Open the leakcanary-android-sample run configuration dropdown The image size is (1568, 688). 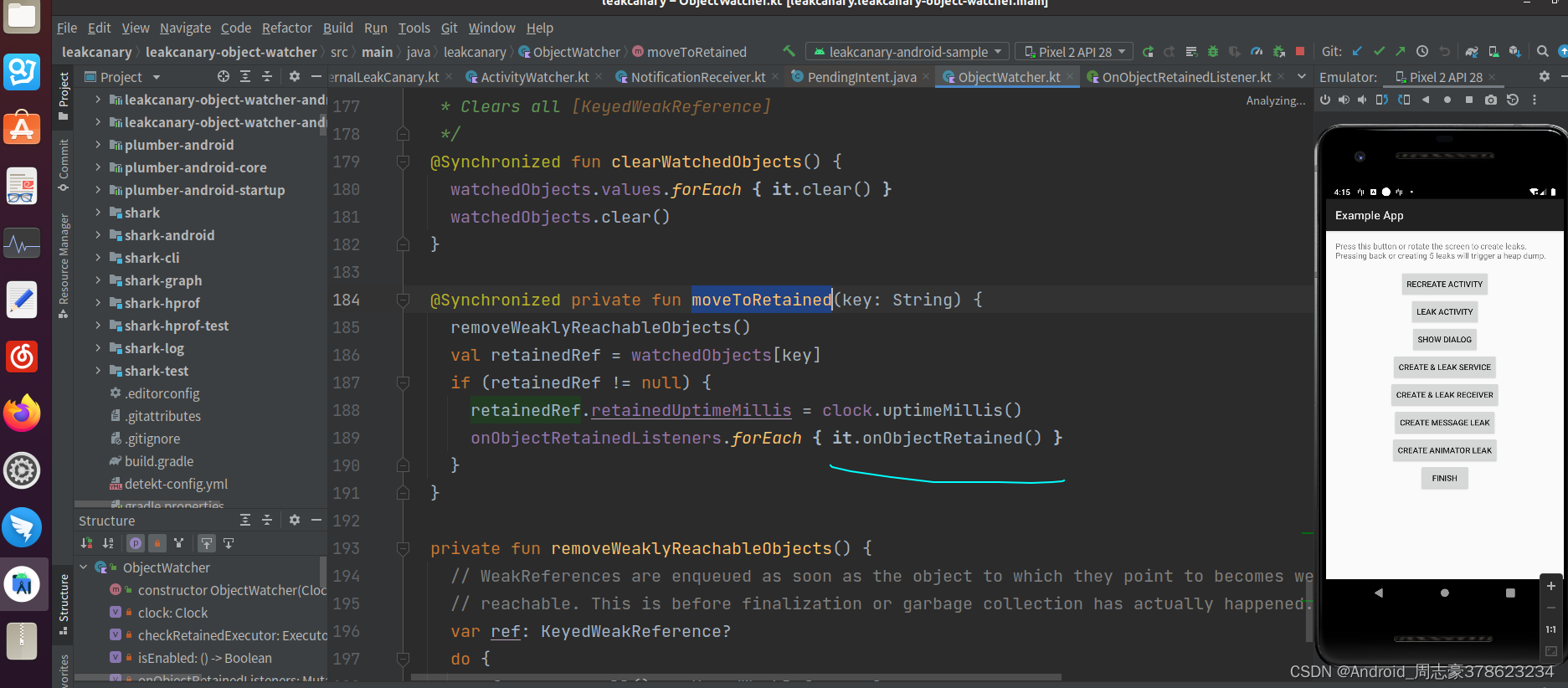point(907,52)
